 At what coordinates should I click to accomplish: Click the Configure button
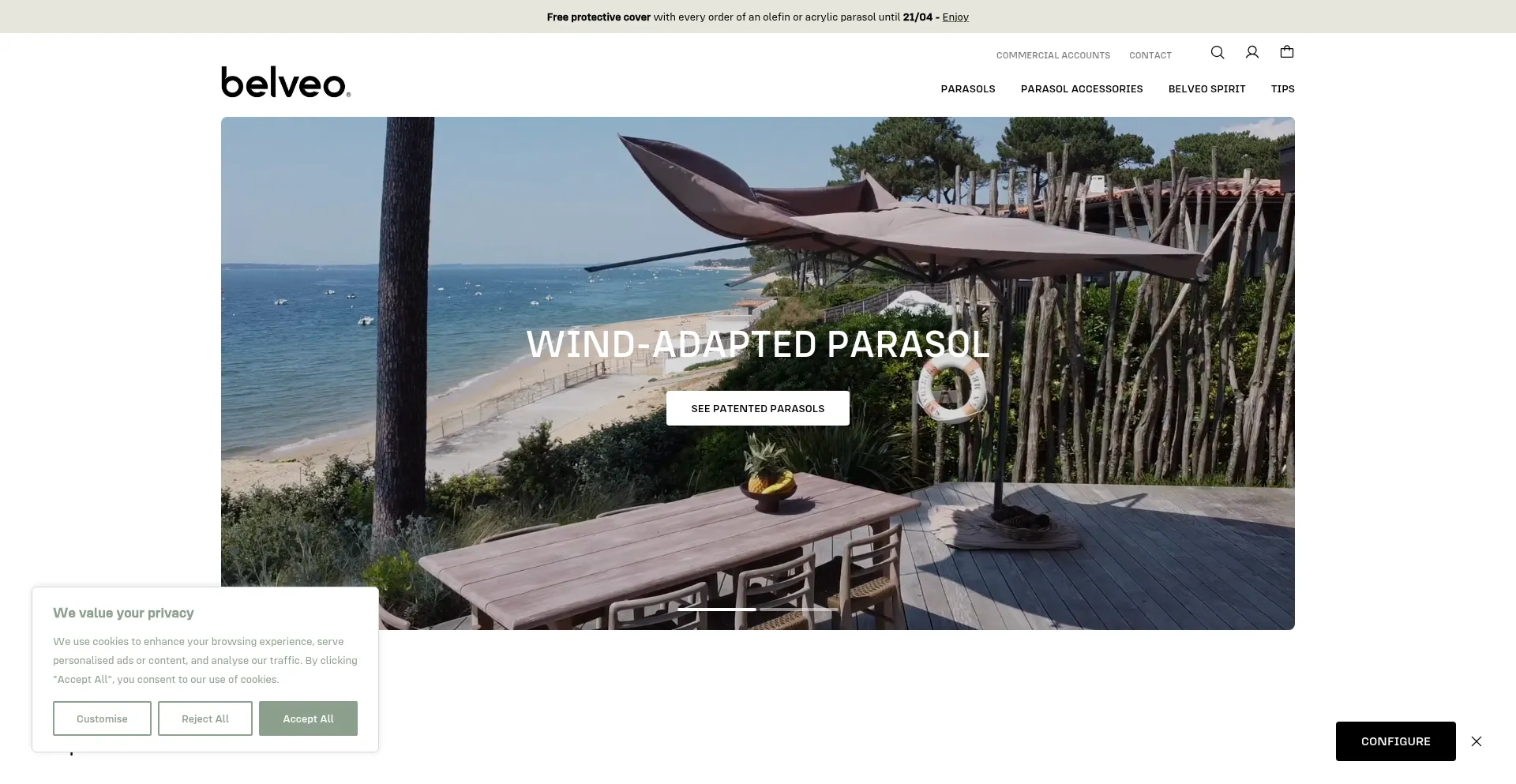[1396, 741]
